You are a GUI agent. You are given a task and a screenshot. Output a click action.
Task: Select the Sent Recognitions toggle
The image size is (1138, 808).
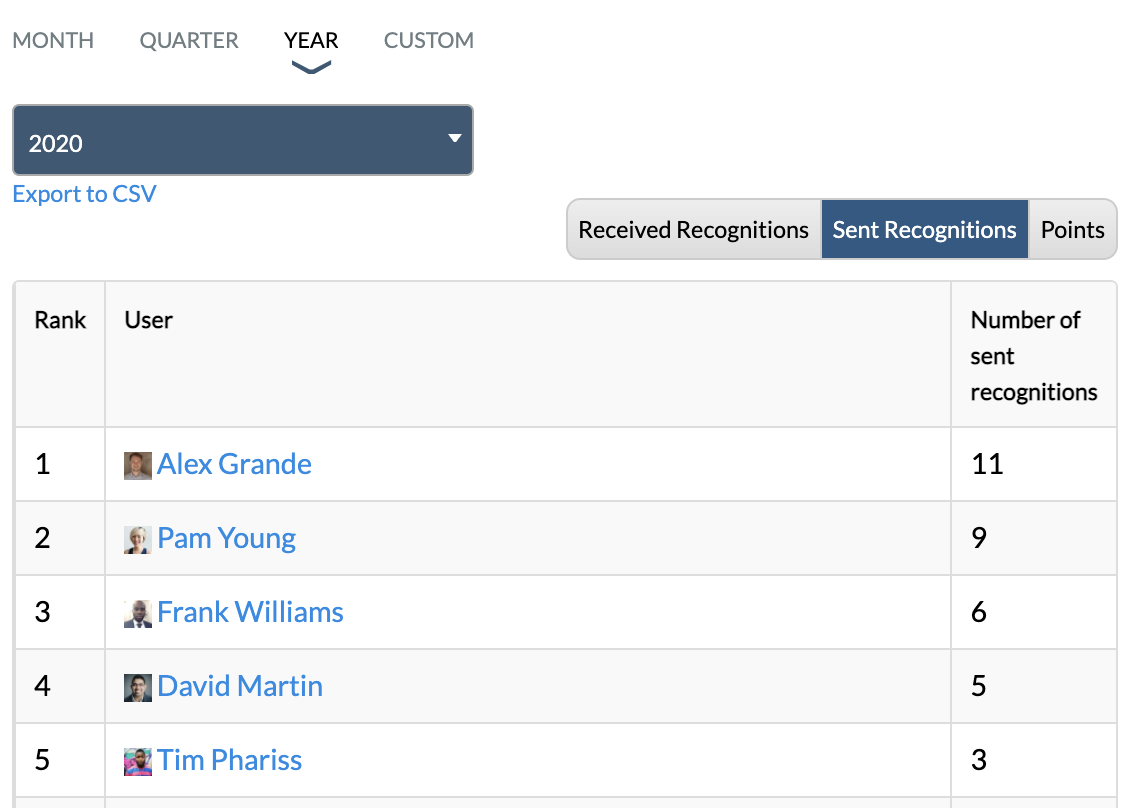(x=924, y=229)
